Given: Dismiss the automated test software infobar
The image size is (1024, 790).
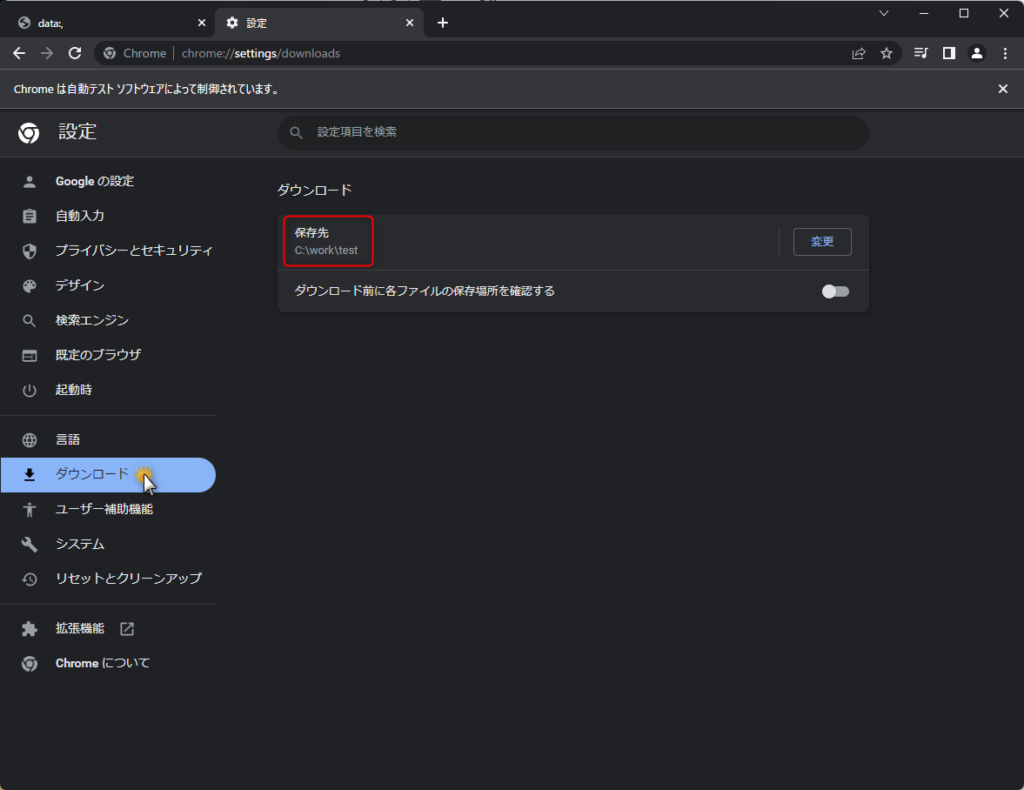Looking at the screenshot, I should coord(1003,89).
